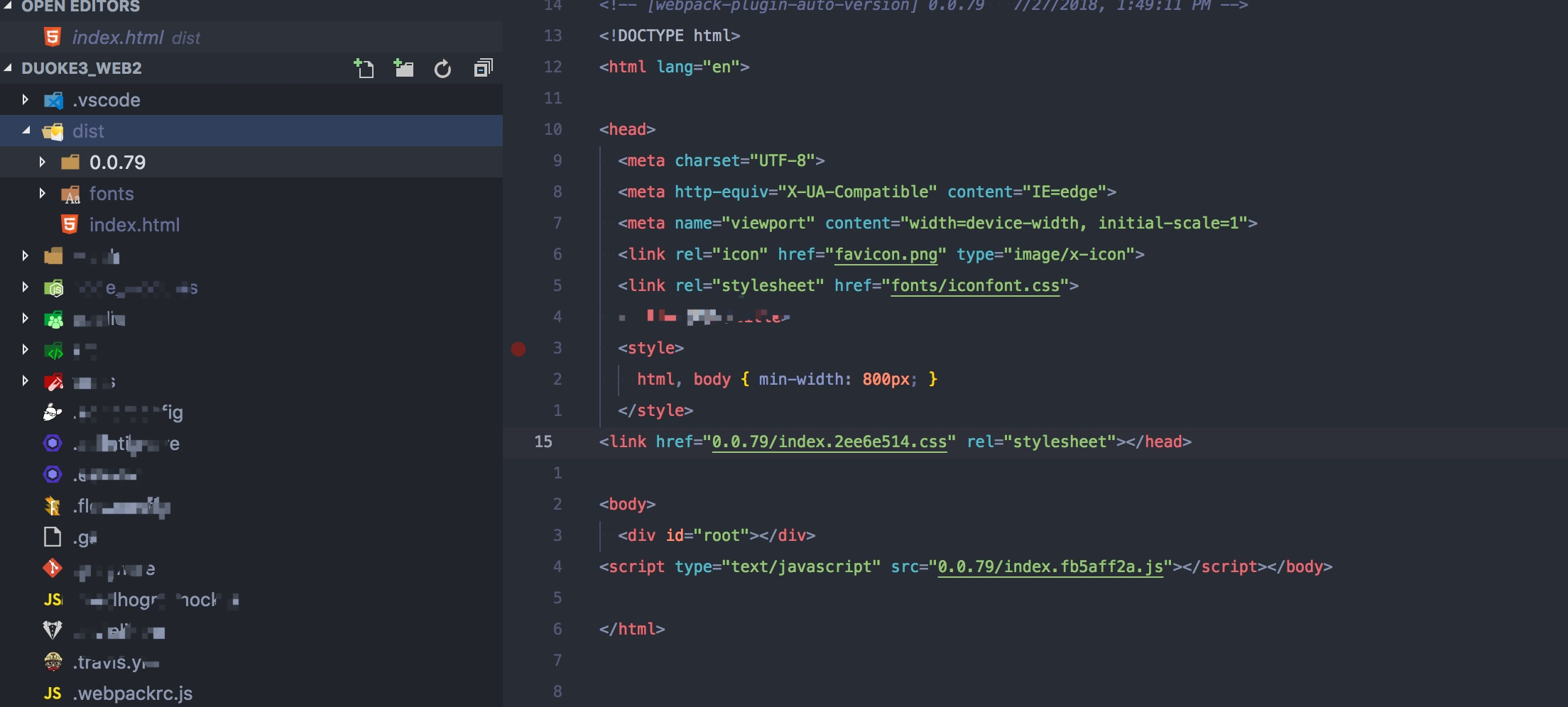
Task: Click the viewport meta tag line
Action: click(937, 223)
